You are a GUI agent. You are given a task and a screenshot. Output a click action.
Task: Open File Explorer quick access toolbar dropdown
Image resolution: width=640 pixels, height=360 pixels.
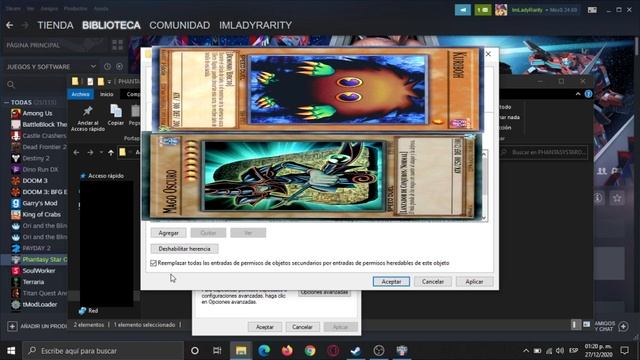109,82
